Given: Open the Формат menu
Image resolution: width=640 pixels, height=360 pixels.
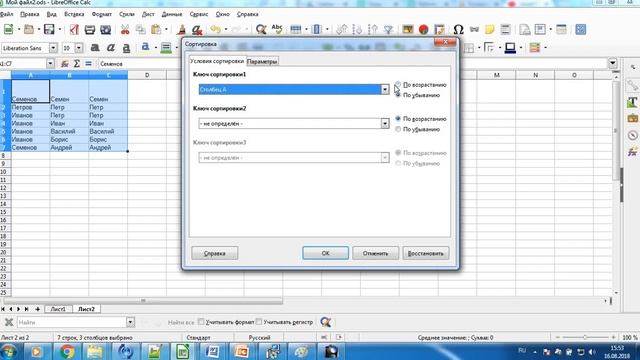Looking at the screenshot, I should click(x=102, y=14).
